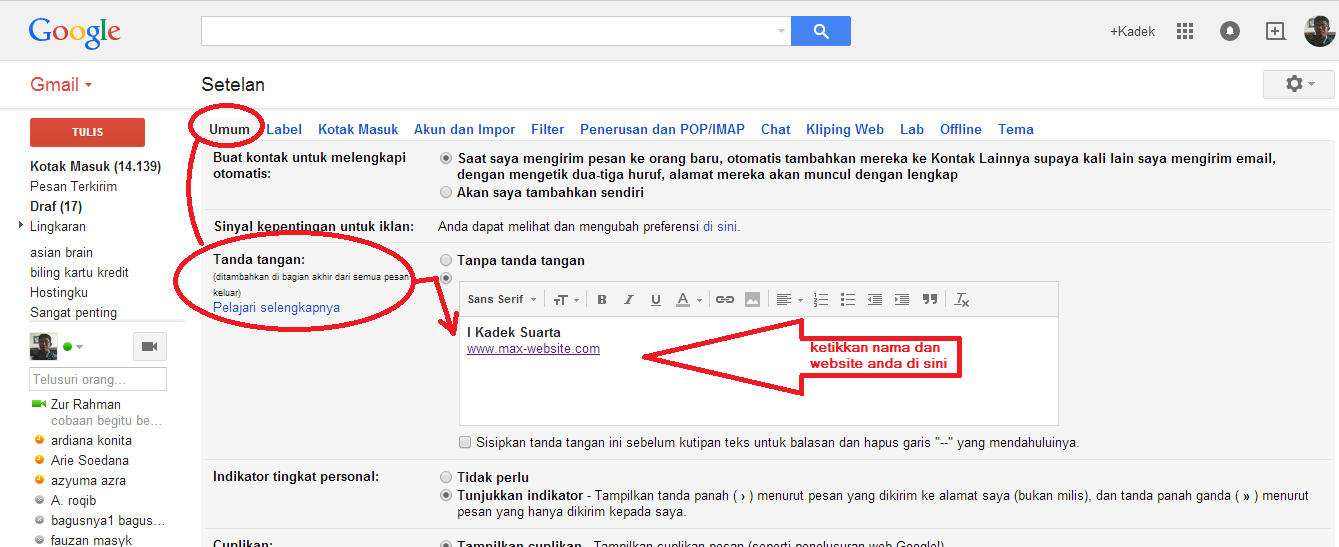Click your chat profile picture

coord(43,346)
